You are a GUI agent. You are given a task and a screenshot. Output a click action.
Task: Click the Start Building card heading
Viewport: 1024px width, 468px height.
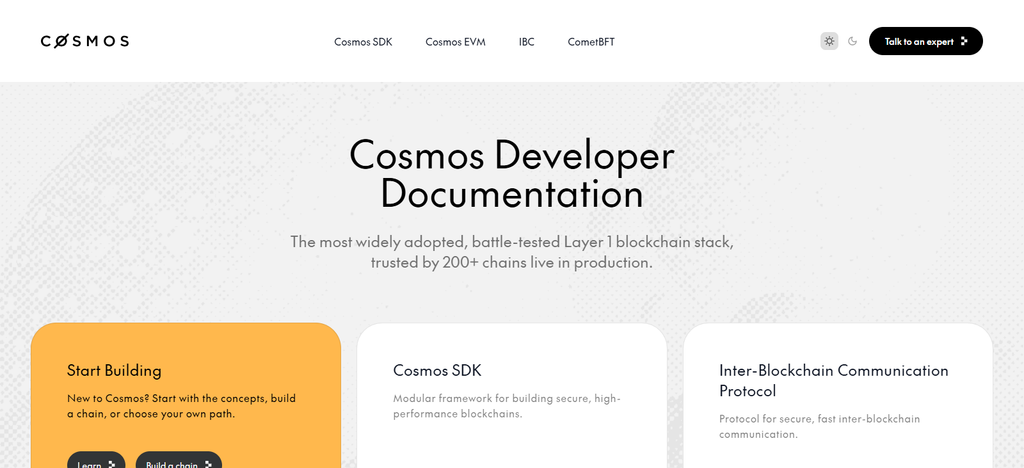114,371
